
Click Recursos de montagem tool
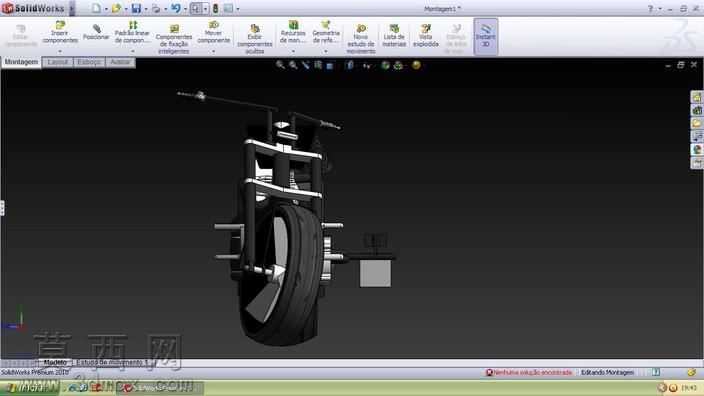pyautogui.click(x=293, y=32)
